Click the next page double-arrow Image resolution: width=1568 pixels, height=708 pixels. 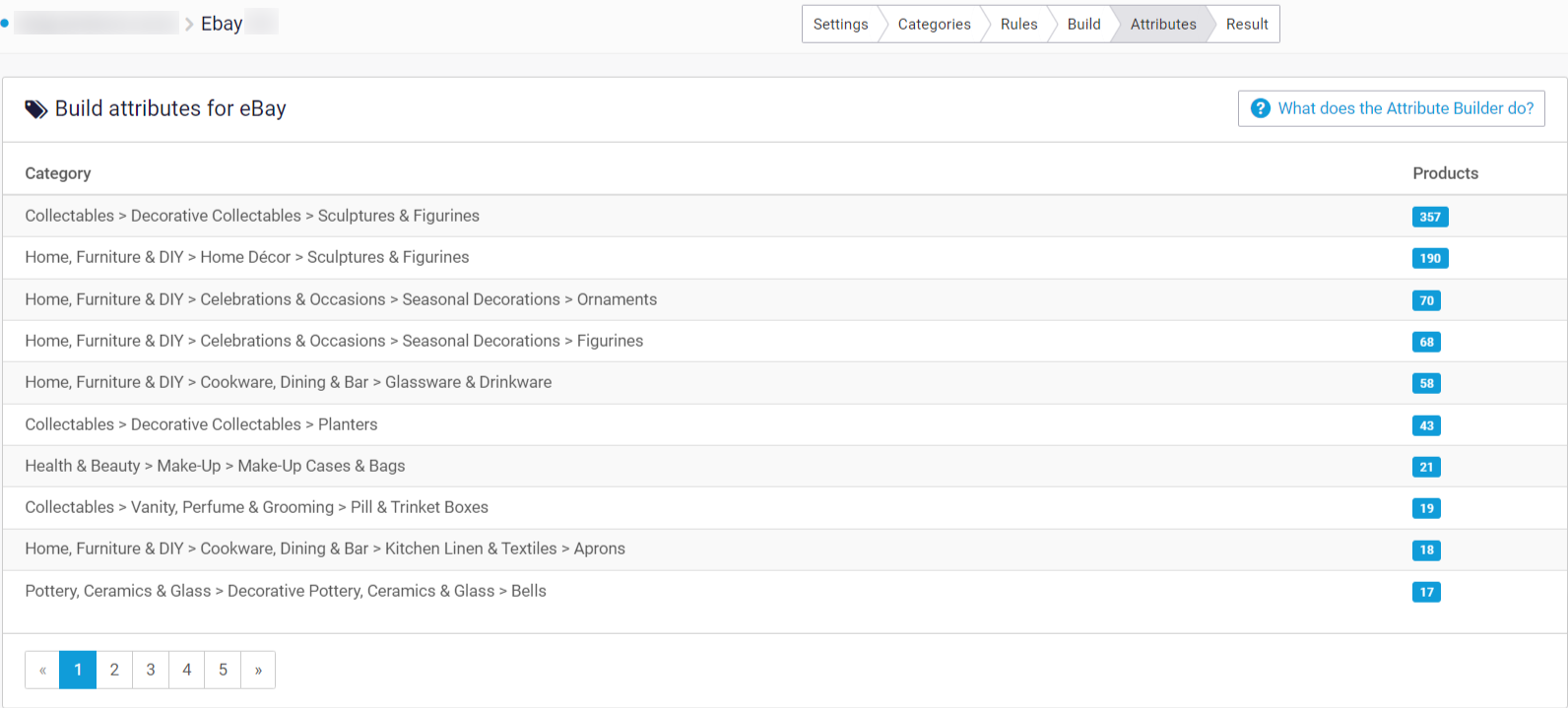[x=258, y=670]
